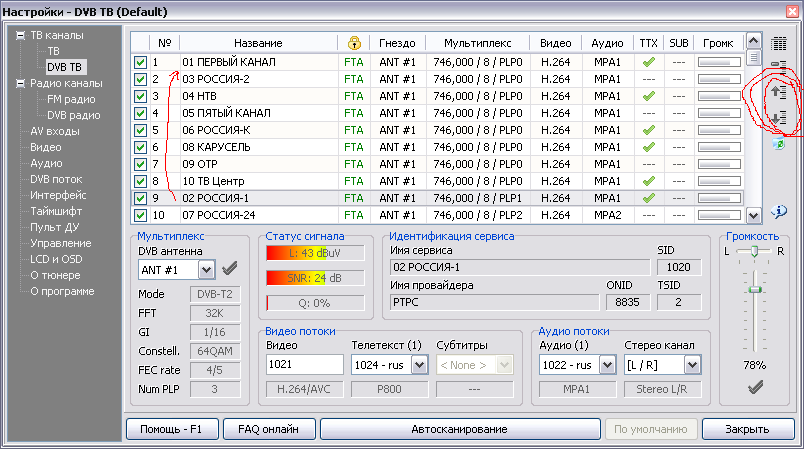Disable 08 КАРУСЕЛЬ channel checkbox

click(x=141, y=147)
